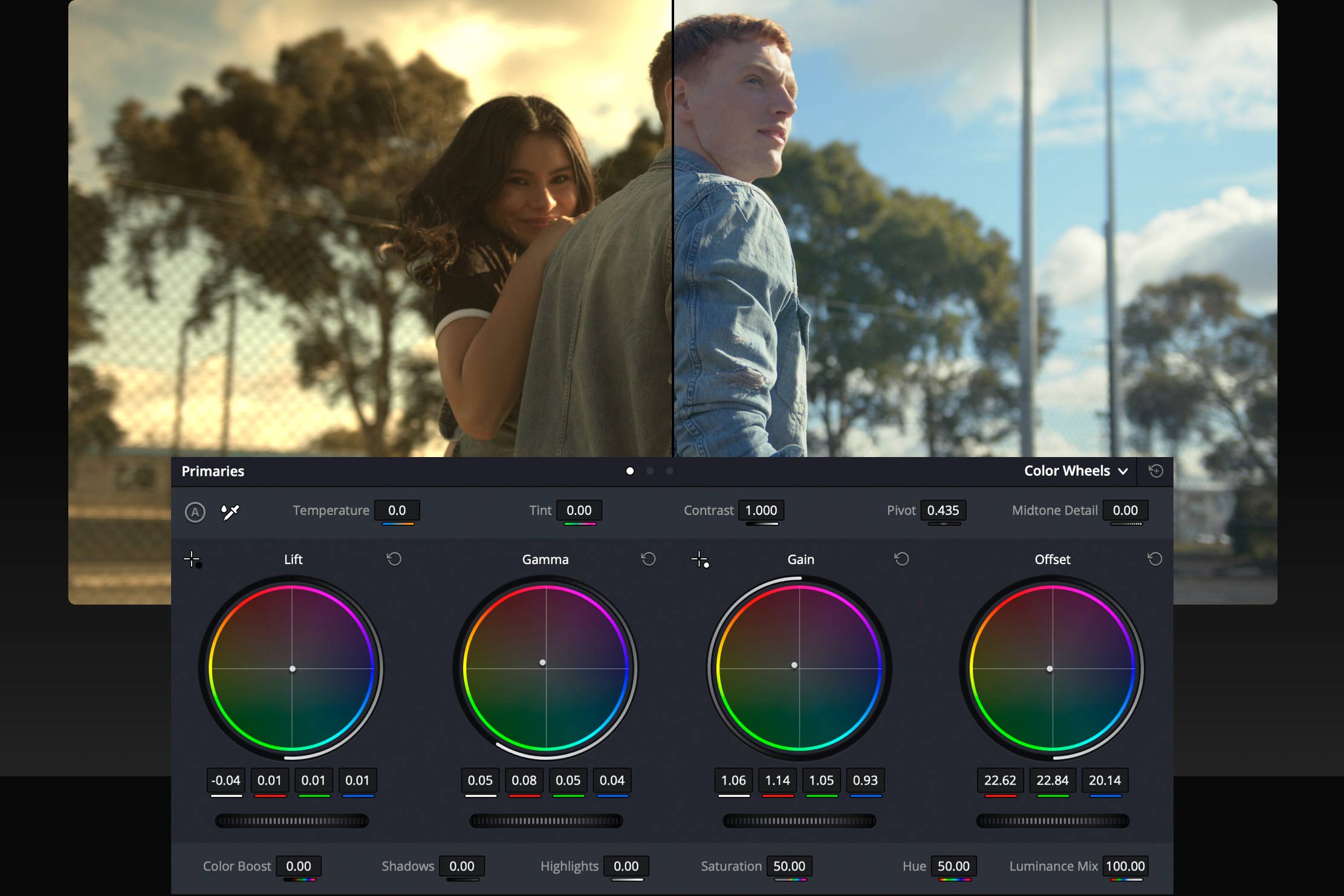
Task: Click the Lift black point picker crosshair
Action: tap(192, 560)
